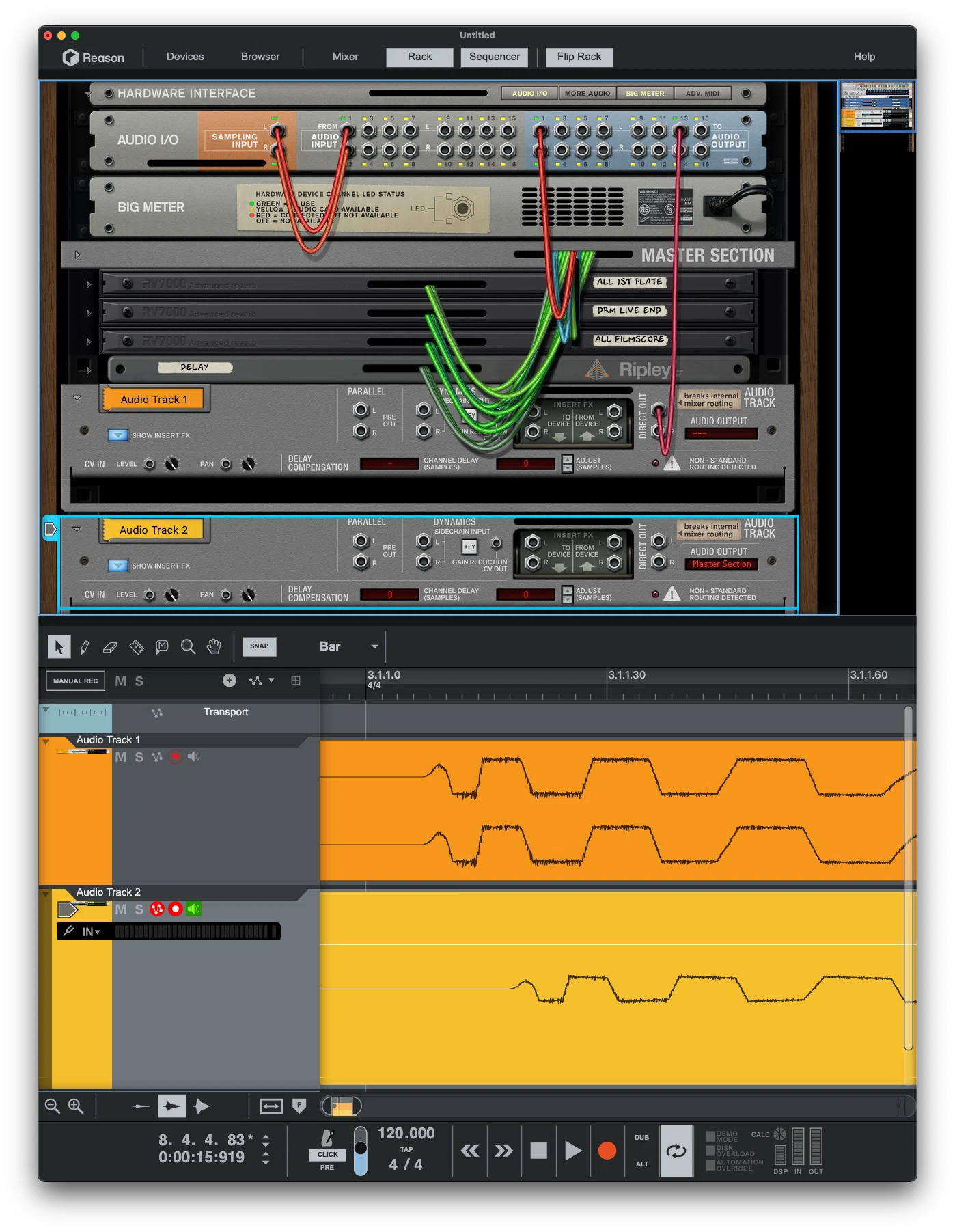The width and height of the screenshot is (955, 1232).
Task: Click the CALC spinner icon
Action: coord(779,1134)
